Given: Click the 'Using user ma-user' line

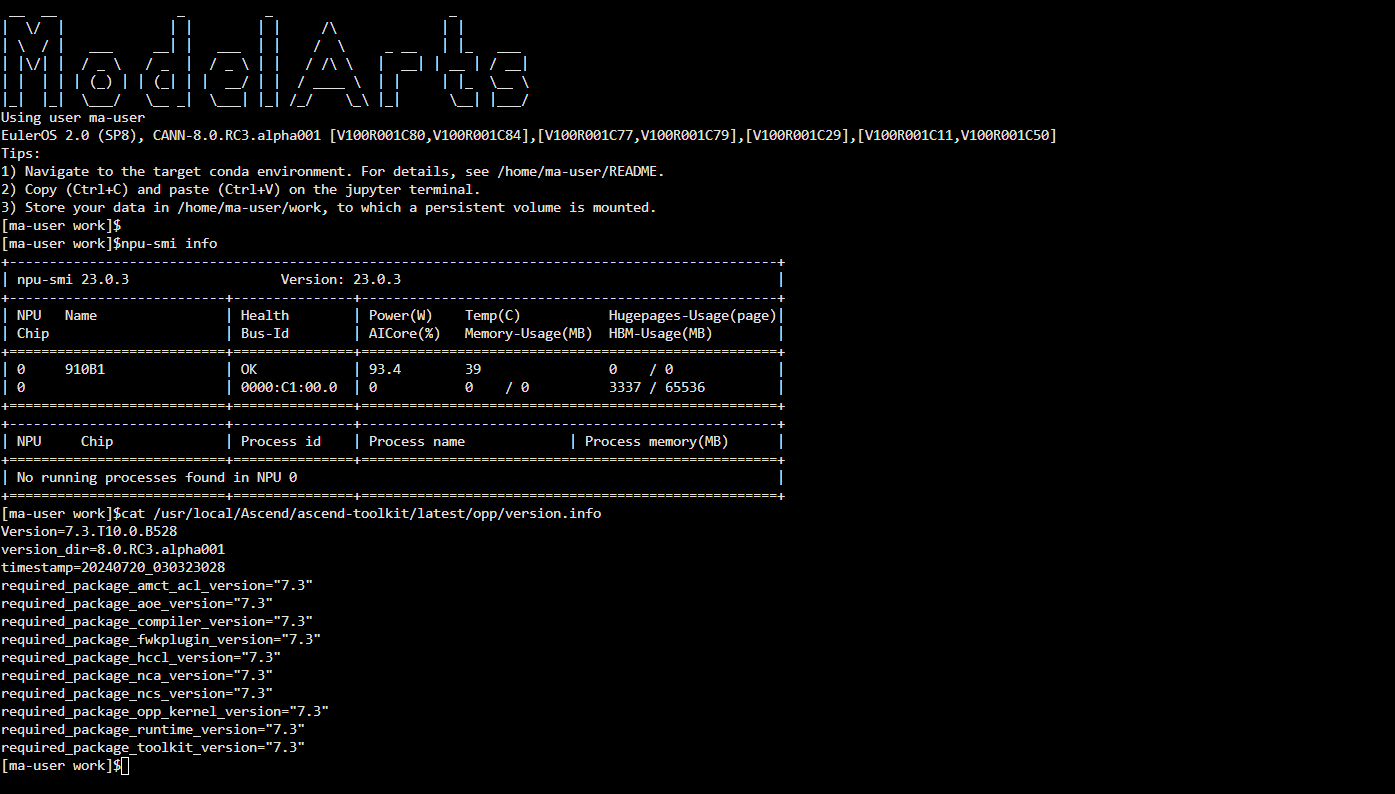Looking at the screenshot, I should tap(73, 117).
